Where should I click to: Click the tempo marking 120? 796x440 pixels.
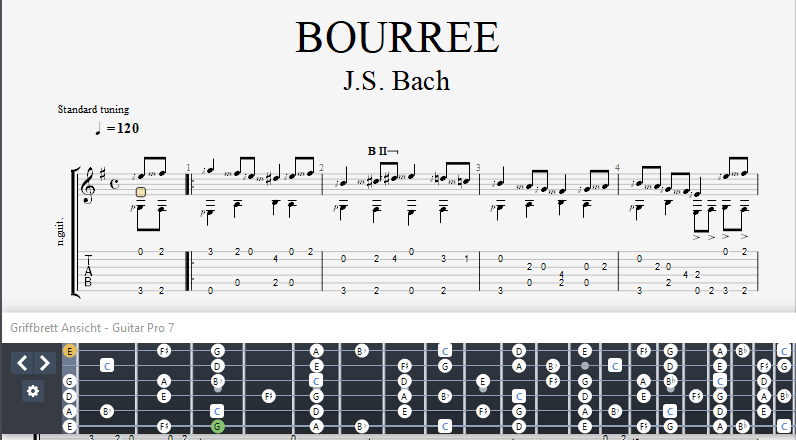tap(117, 128)
